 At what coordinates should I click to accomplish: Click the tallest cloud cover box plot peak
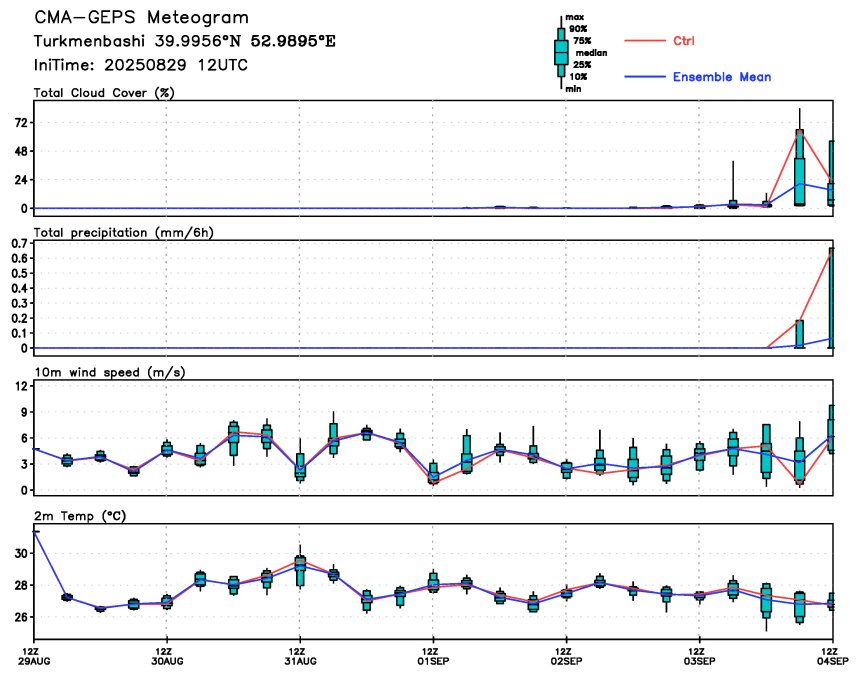click(800, 159)
